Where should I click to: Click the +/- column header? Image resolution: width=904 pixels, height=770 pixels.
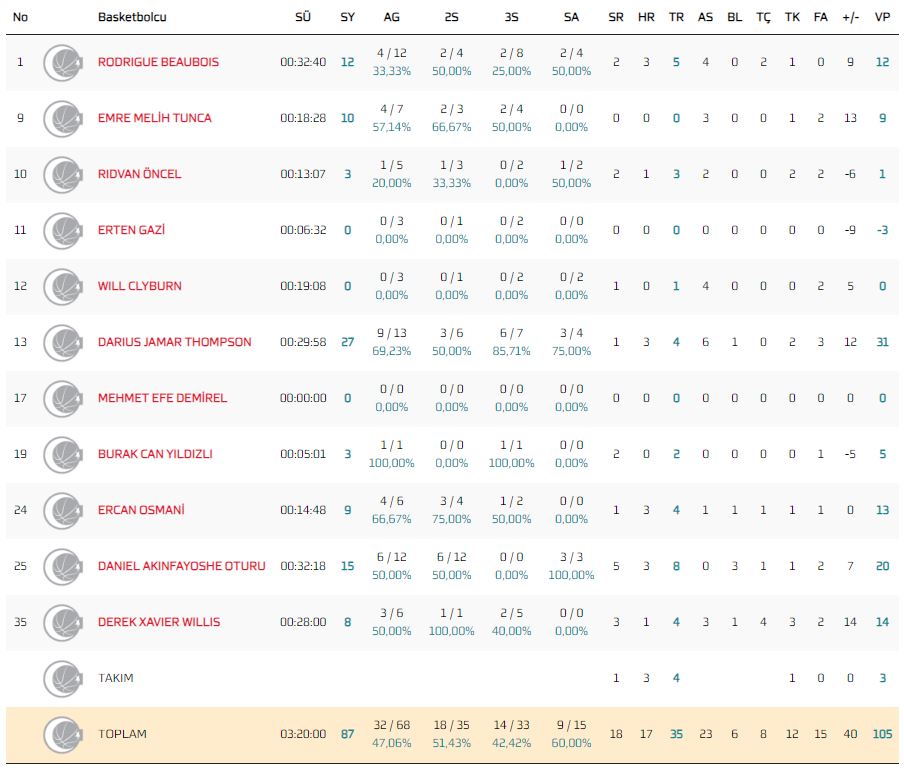click(850, 17)
